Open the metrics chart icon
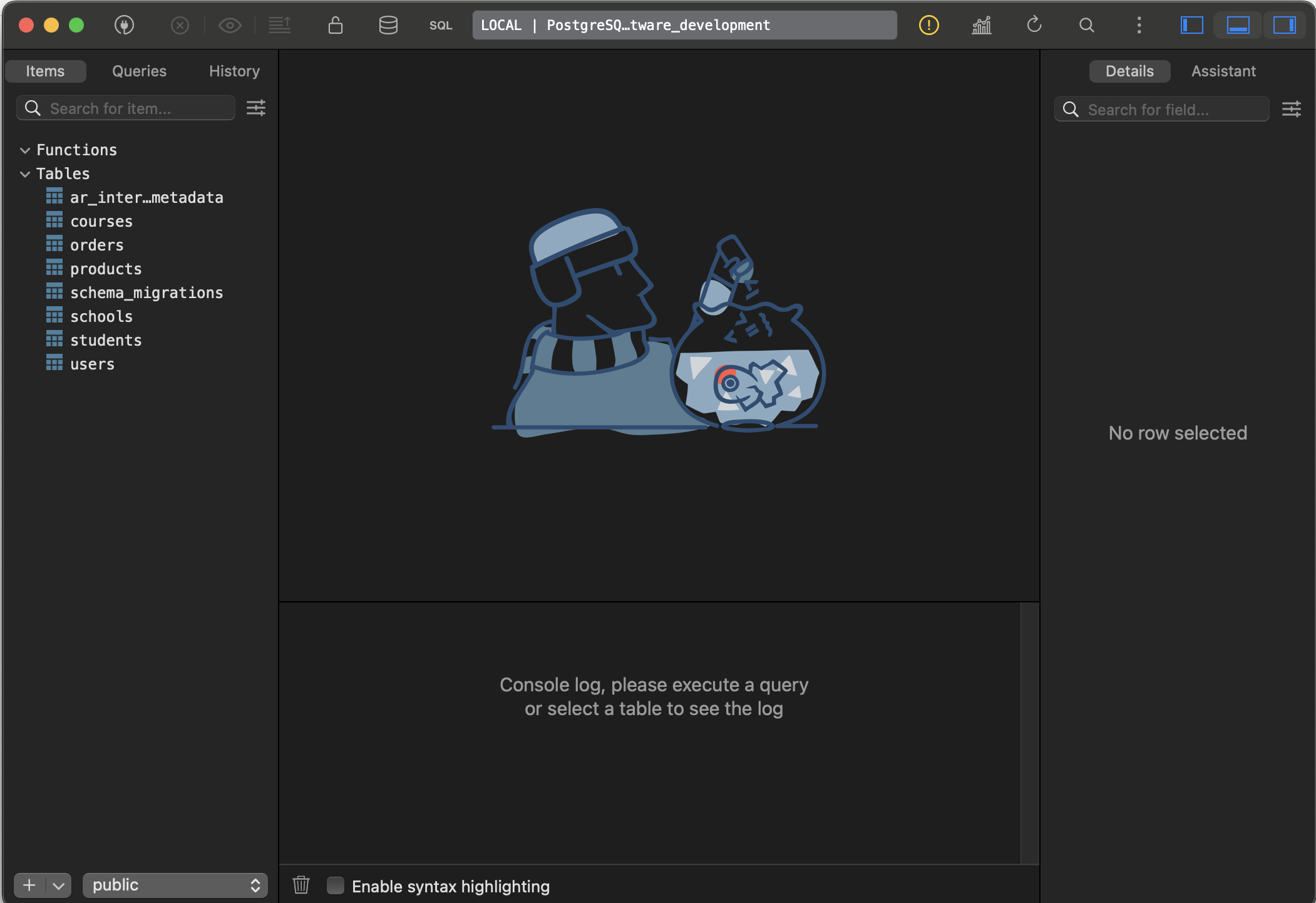The height and width of the screenshot is (903, 1316). click(981, 25)
